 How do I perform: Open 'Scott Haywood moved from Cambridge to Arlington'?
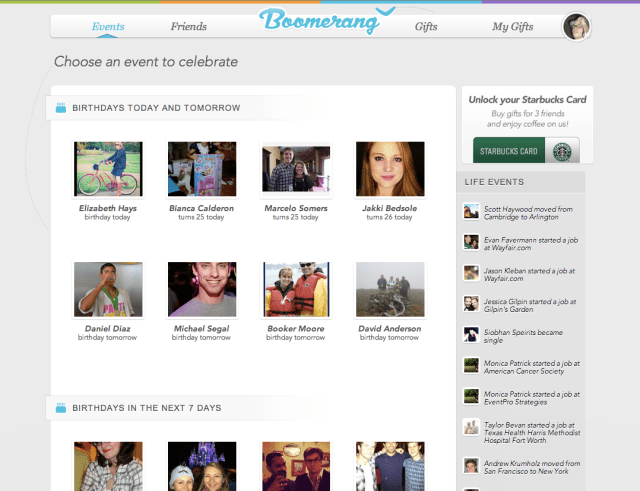[528, 213]
